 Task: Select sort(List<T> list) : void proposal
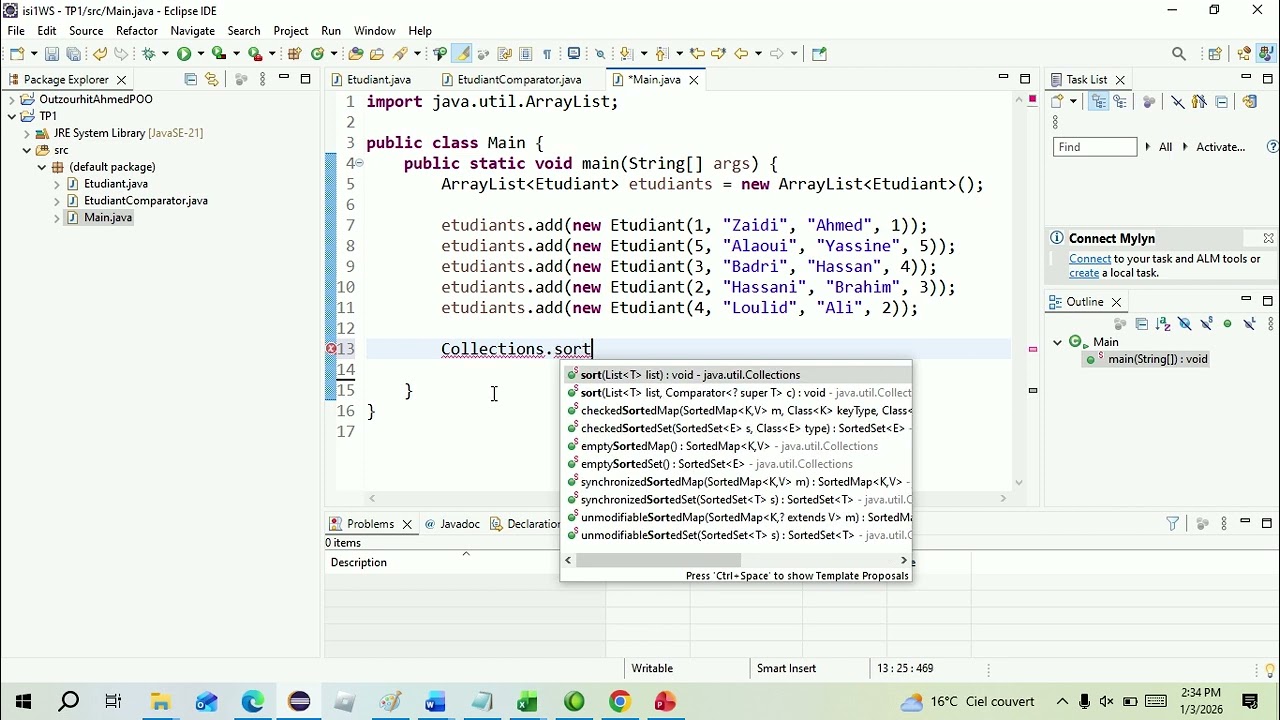[736, 375]
